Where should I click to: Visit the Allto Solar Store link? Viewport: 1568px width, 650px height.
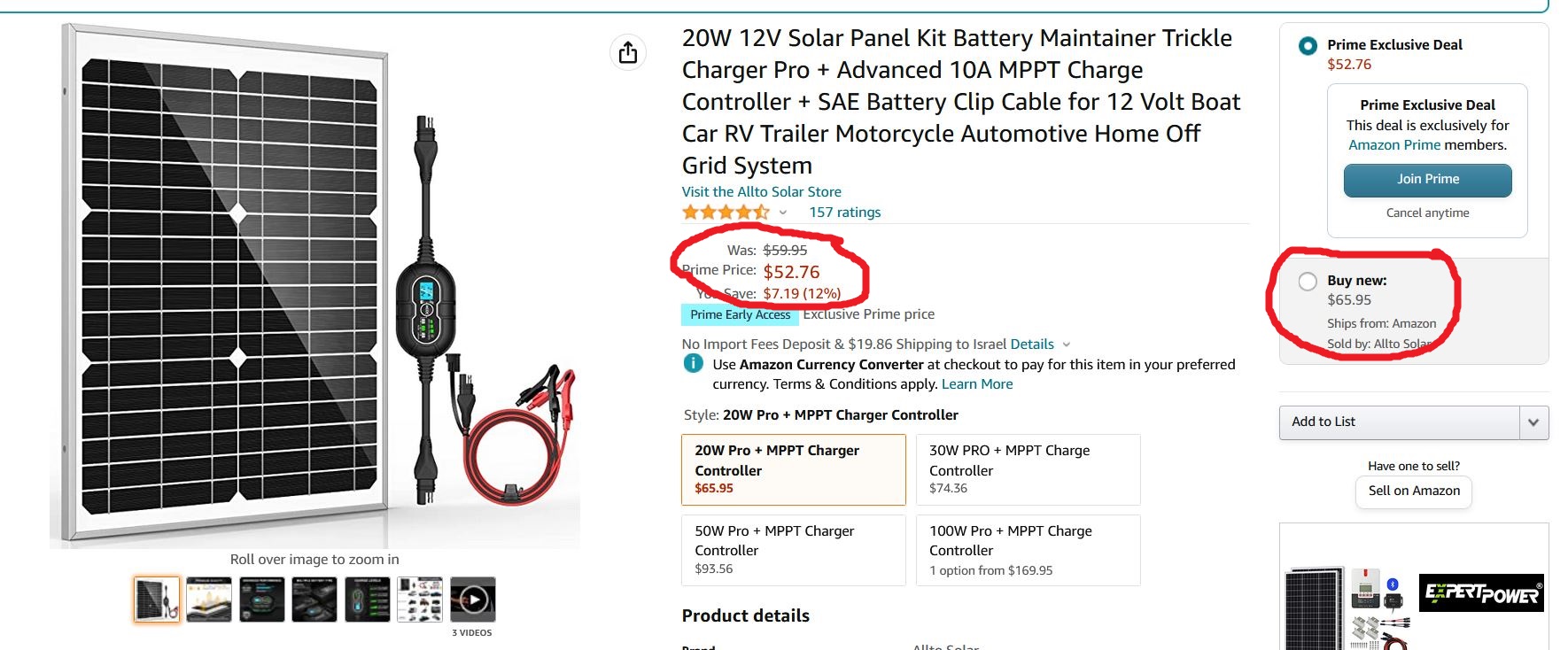click(761, 192)
